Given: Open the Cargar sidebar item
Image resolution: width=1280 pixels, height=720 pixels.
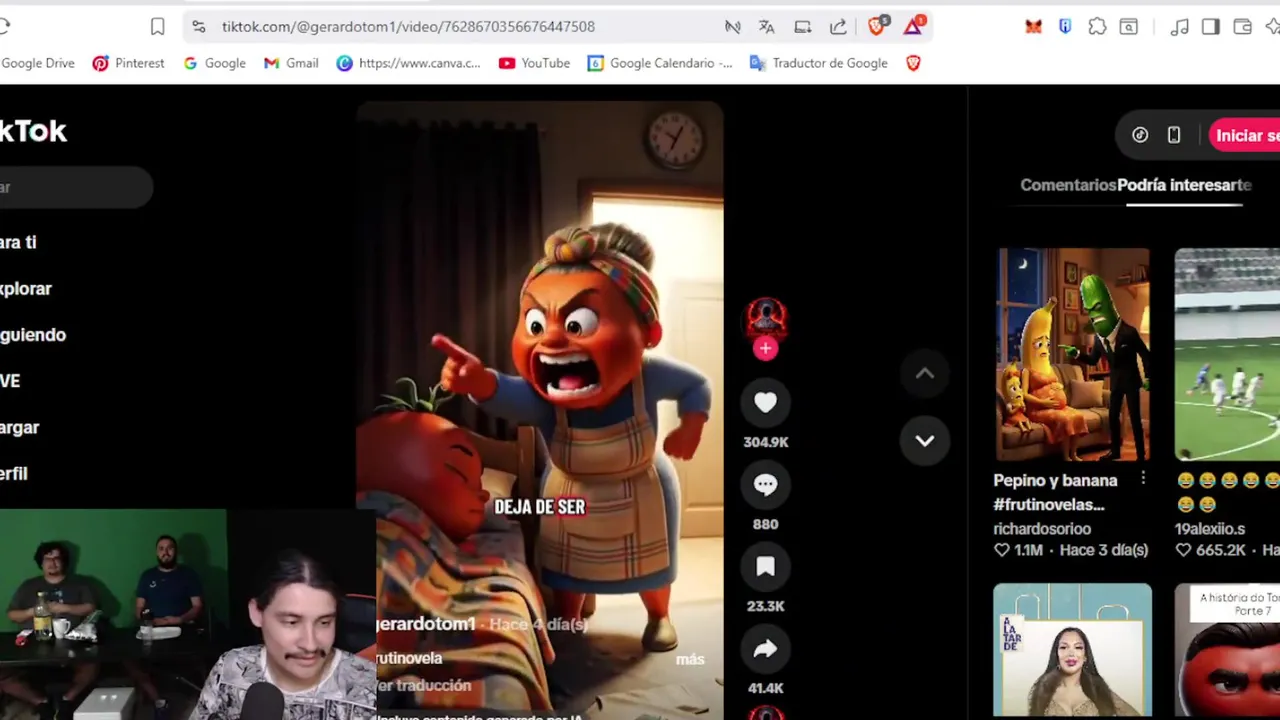Looking at the screenshot, I should [x=20, y=428].
